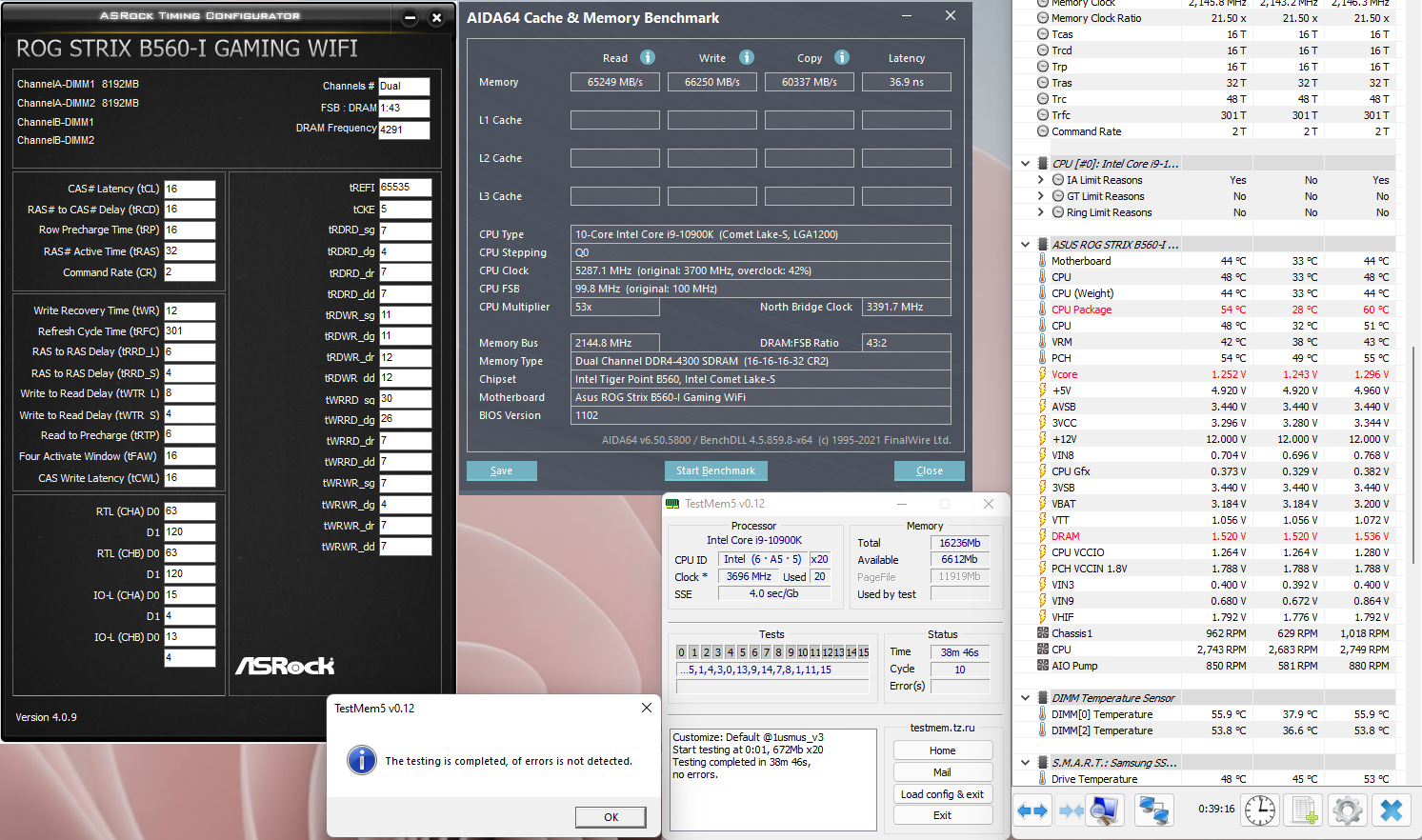Click the tCKE value field
Screen dimensions: 1422x840
point(405,209)
